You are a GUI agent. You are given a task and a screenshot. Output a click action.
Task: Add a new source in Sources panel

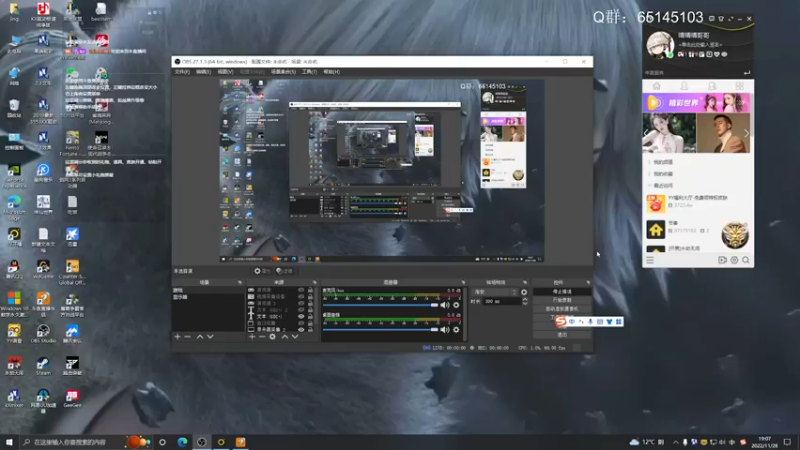pyautogui.click(x=252, y=337)
